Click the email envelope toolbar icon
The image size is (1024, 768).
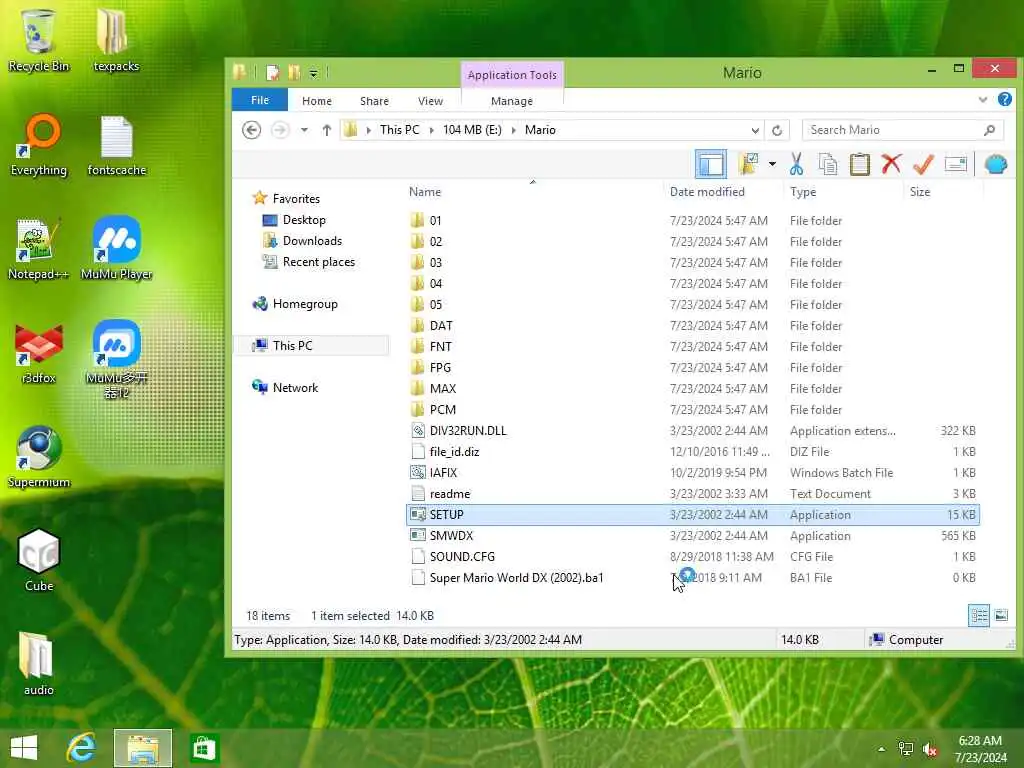click(955, 164)
